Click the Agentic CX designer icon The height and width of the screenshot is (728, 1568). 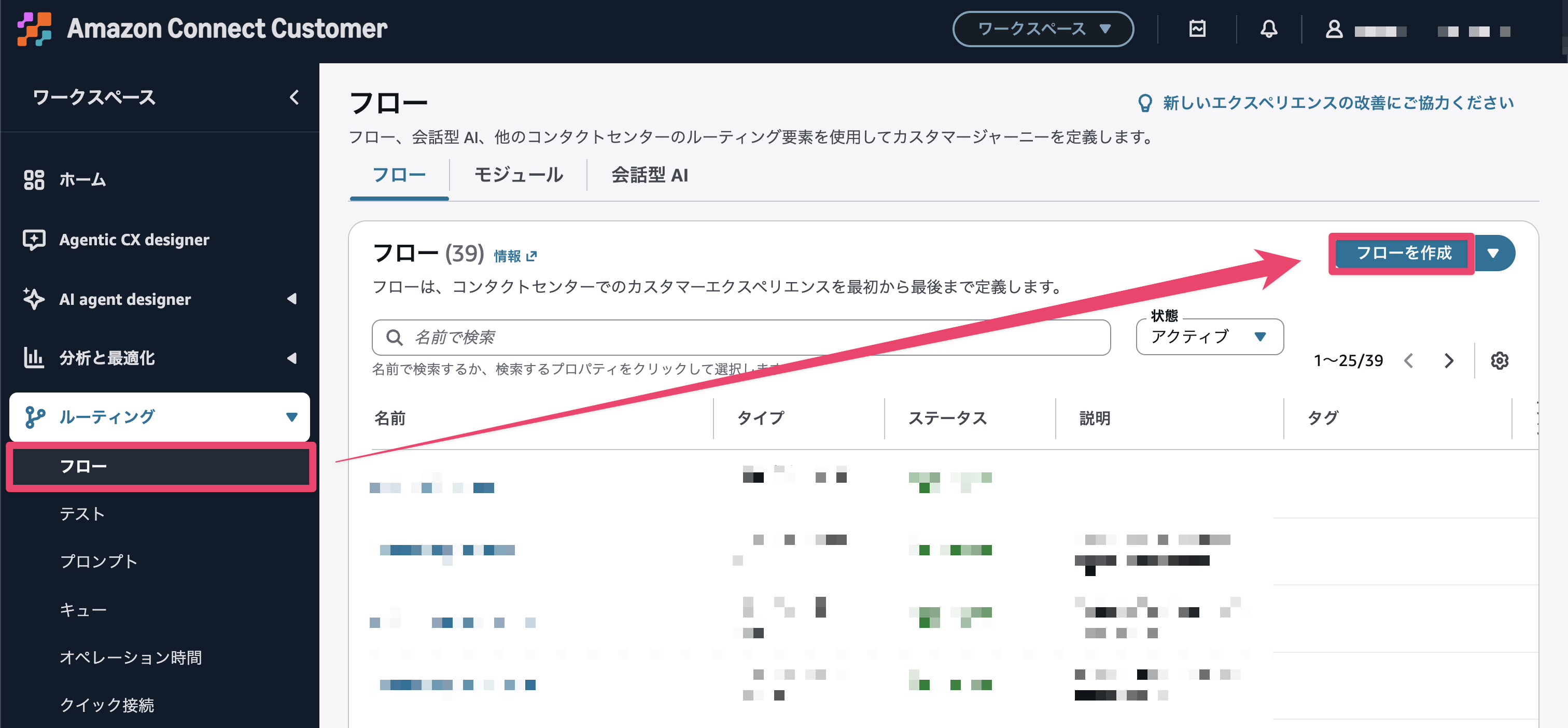pos(34,239)
